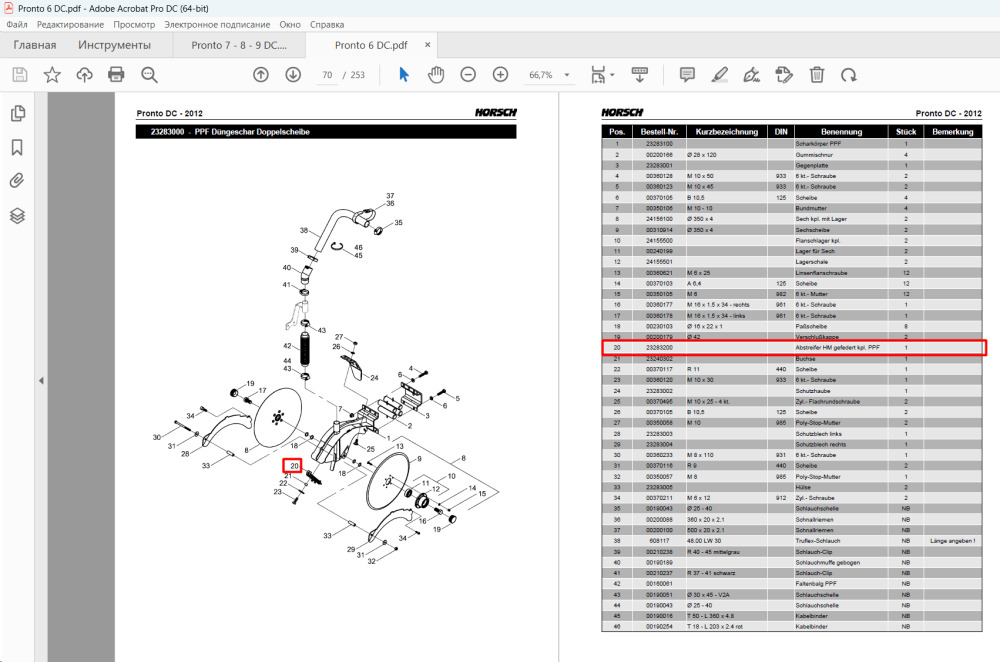Switch to the Инструменты tab

pyautogui.click(x=114, y=45)
